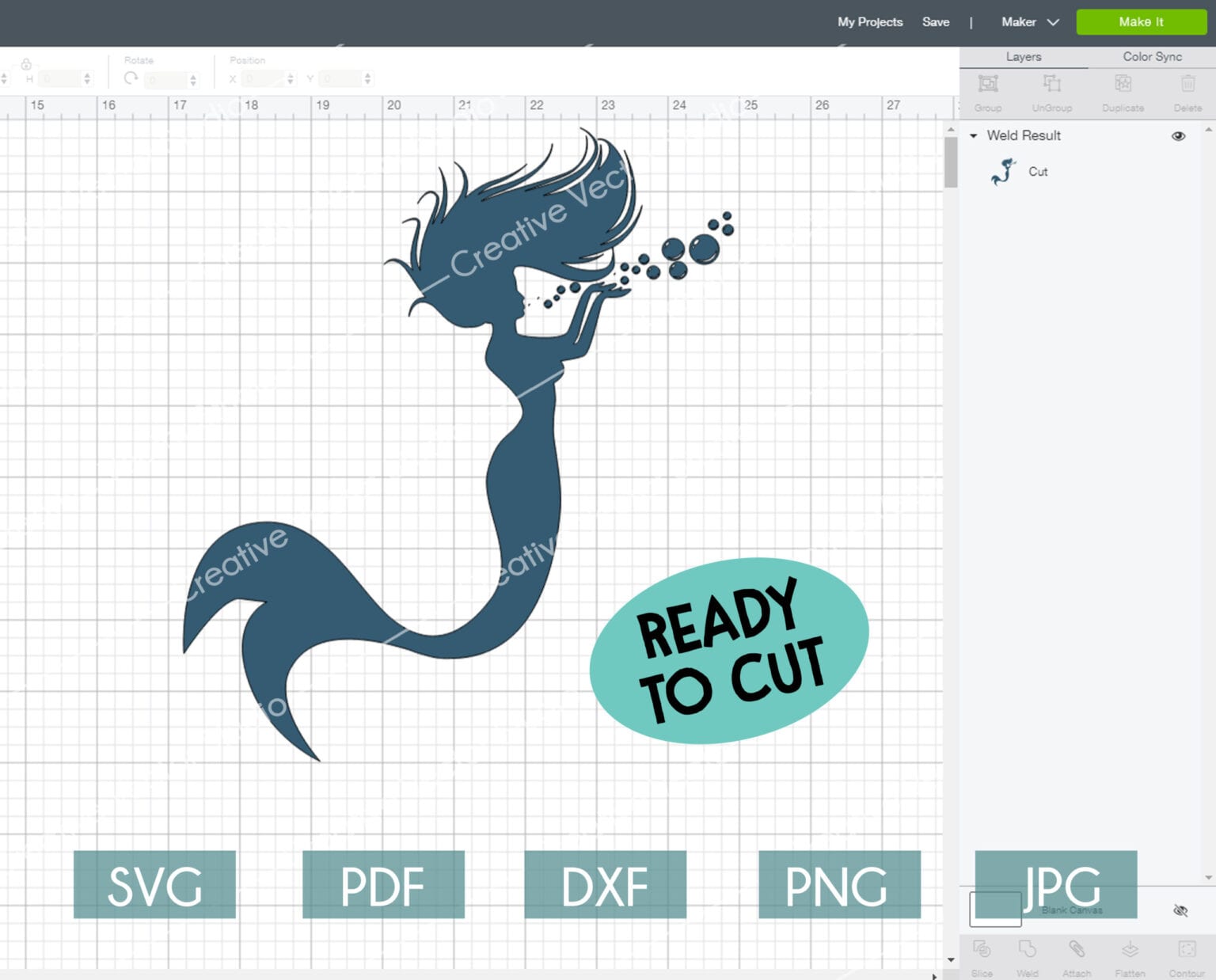
Task: Adjust the Position Y stepper arrows
Action: point(367,79)
